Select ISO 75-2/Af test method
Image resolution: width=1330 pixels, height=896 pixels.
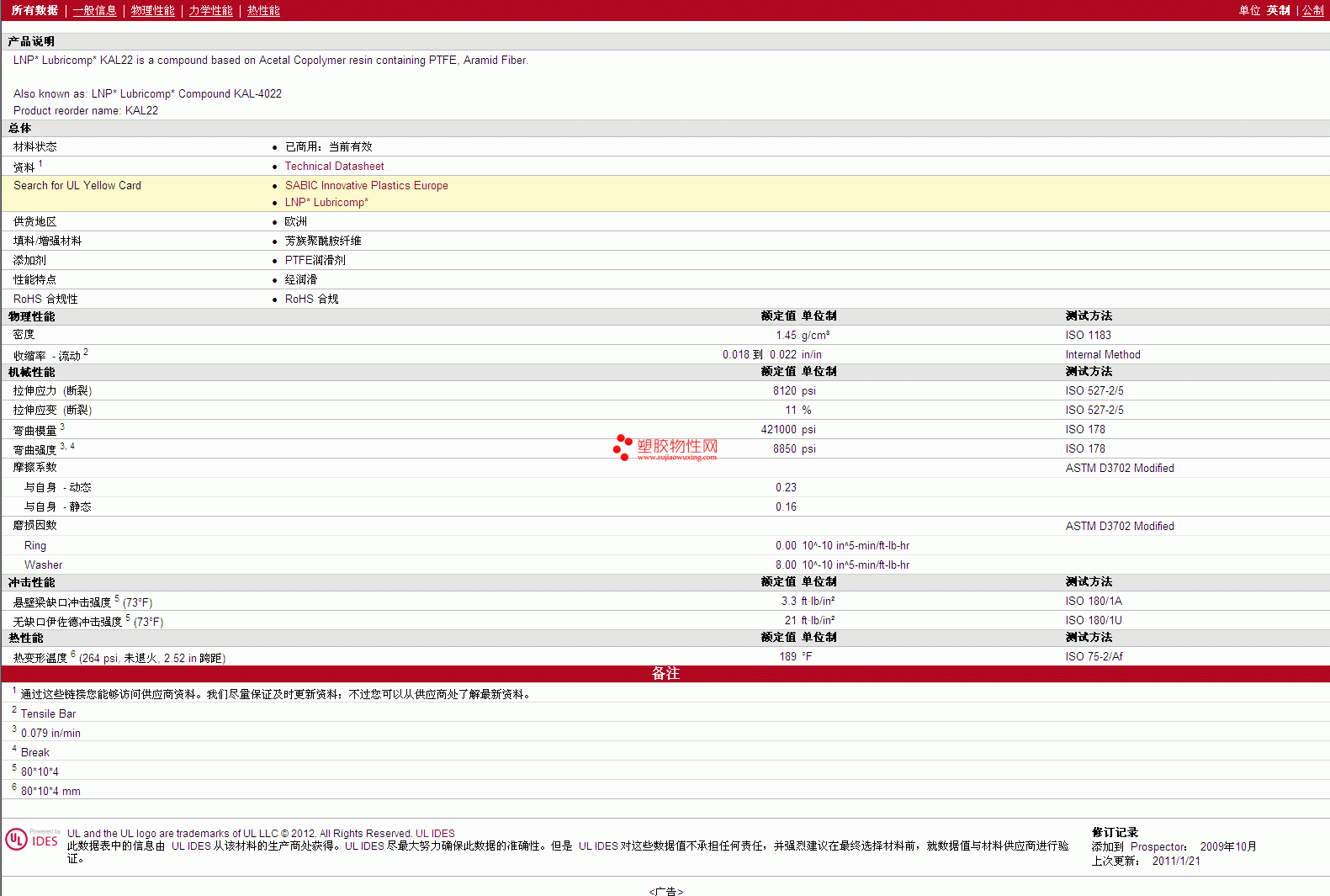coord(1094,656)
